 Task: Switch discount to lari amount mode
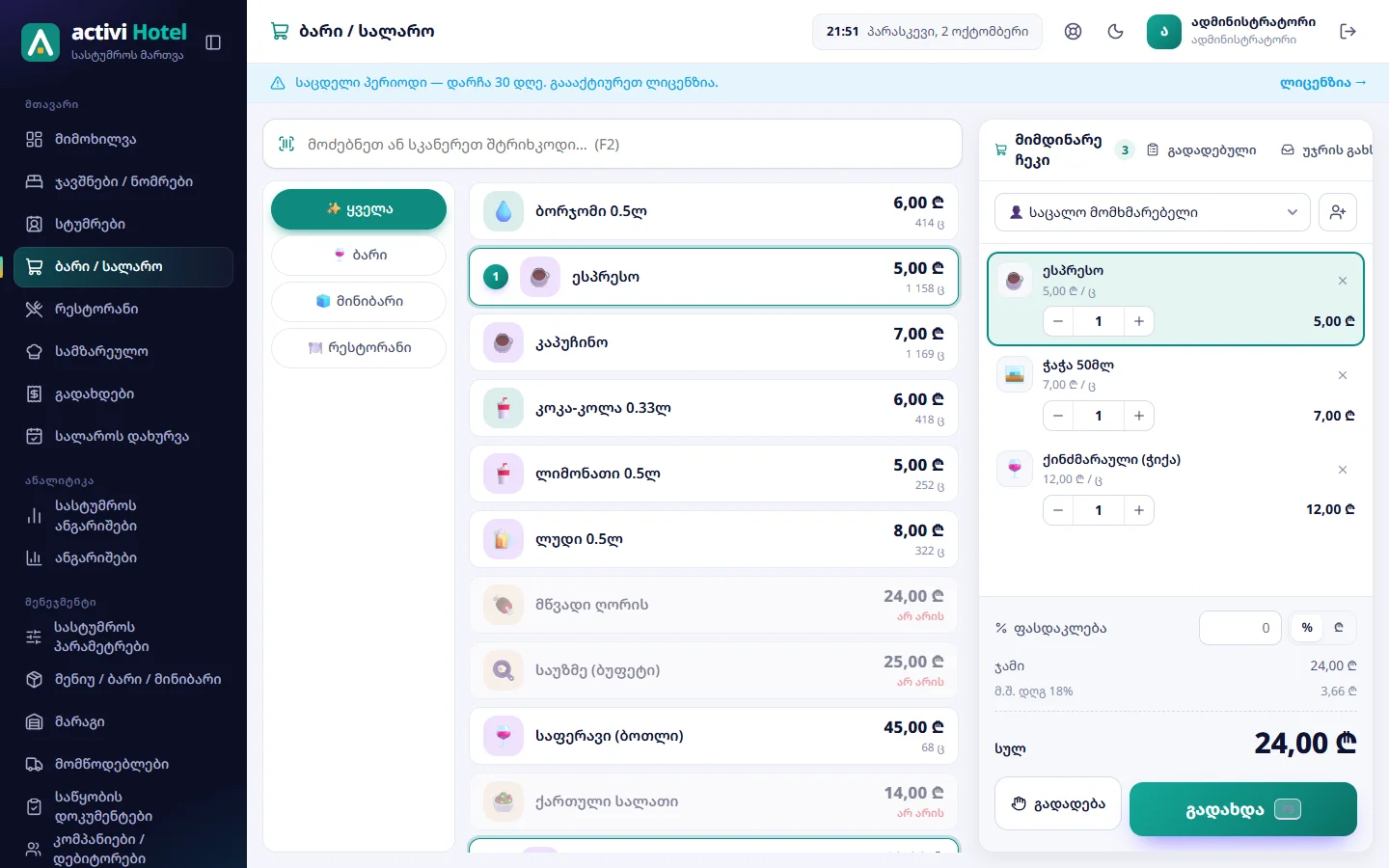(1339, 628)
